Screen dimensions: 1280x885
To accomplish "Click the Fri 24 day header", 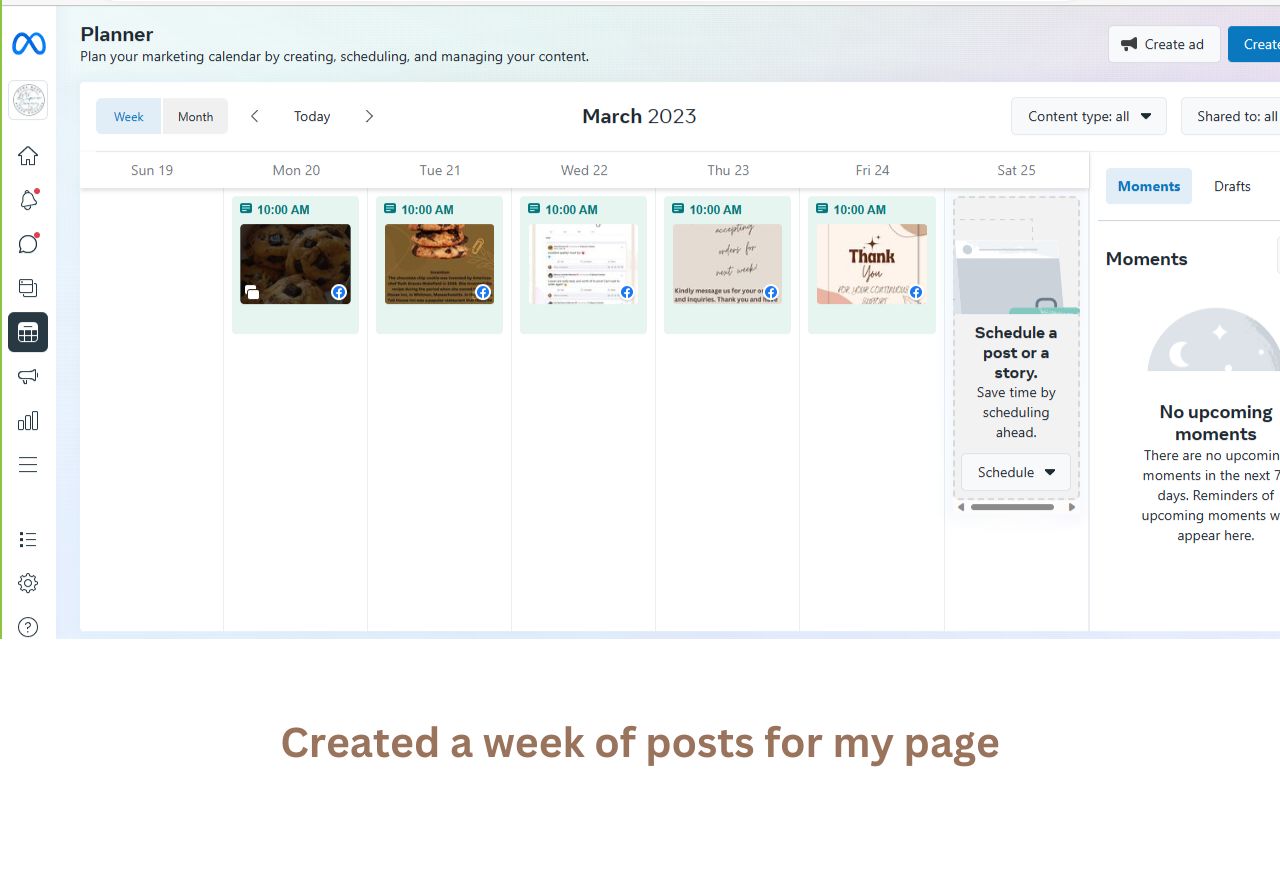I will coord(872,170).
